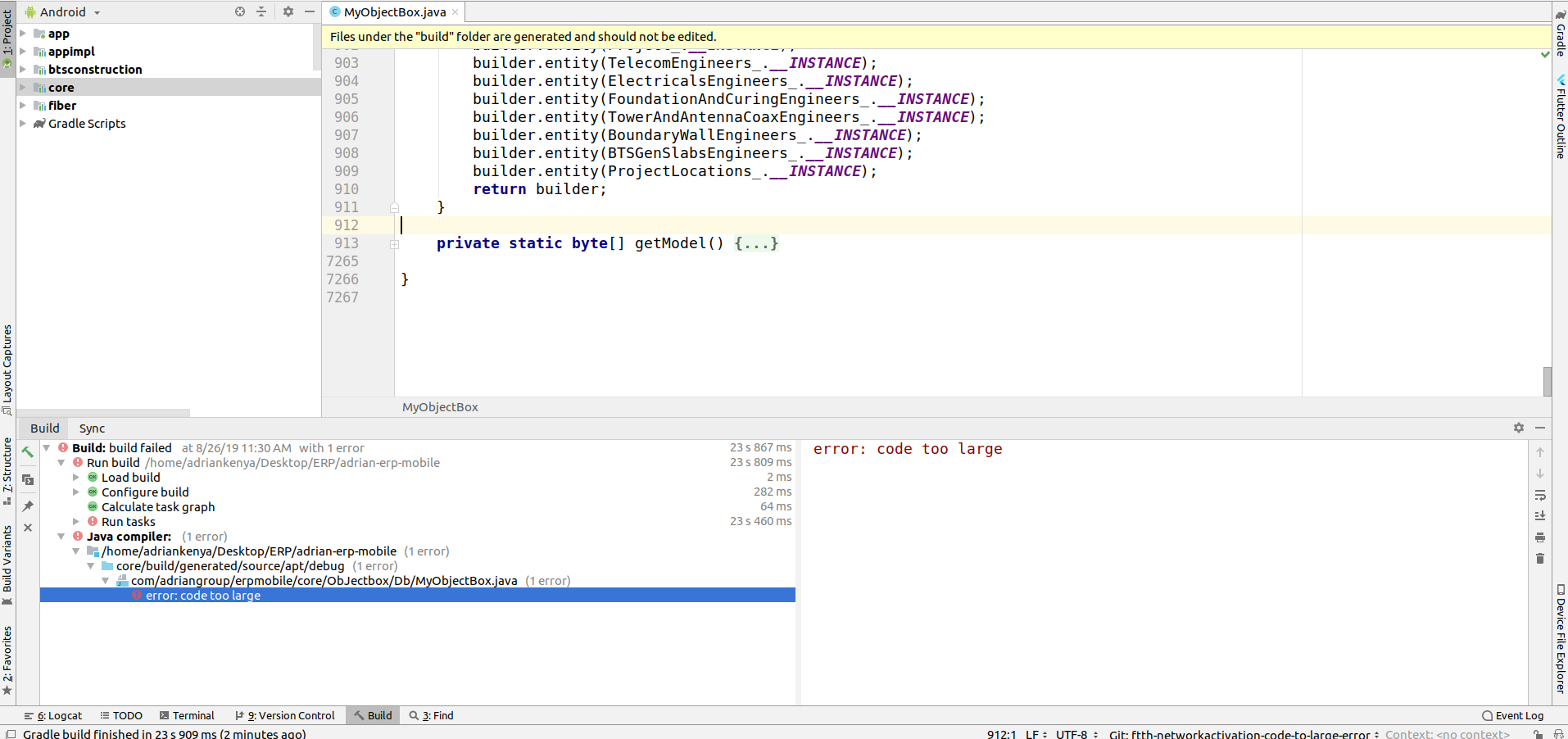
Task: Open the Event Log
Action: coord(1512,715)
